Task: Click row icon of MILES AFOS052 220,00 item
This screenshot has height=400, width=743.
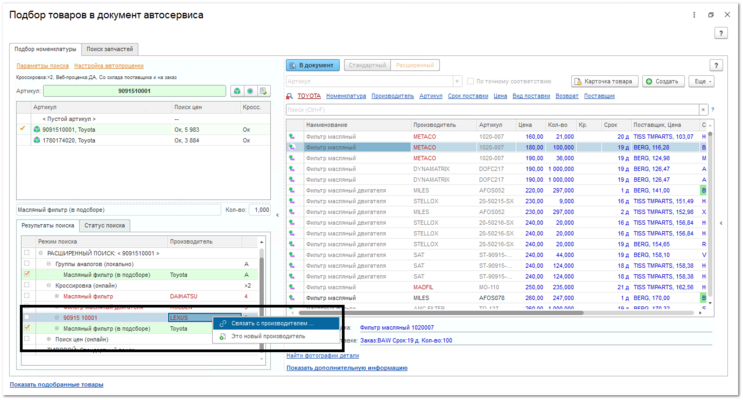Action: [x=292, y=191]
